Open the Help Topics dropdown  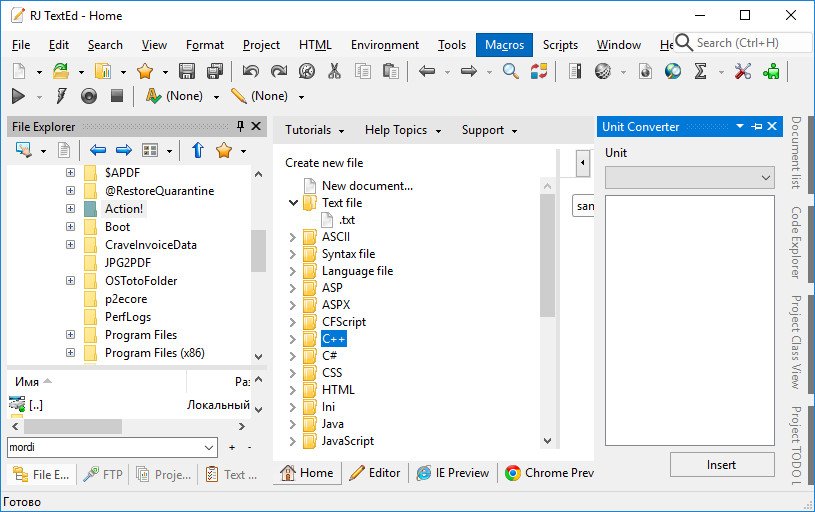(403, 130)
